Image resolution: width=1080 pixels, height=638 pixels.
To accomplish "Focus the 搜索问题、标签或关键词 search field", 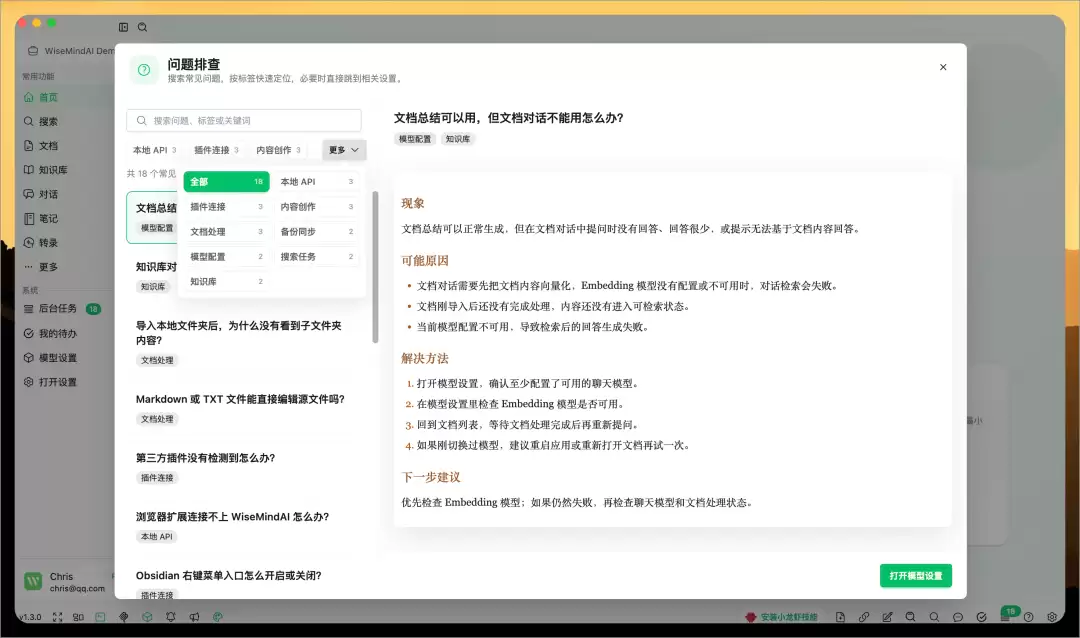I will [x=244, y=121].
